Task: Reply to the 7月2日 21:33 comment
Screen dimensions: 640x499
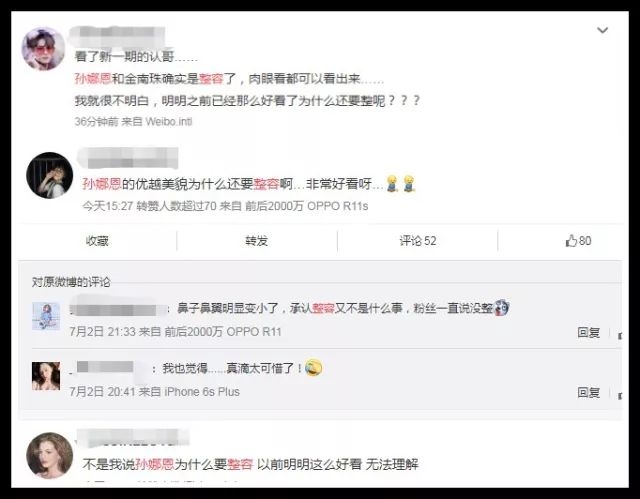Action: (x=589, y=333)
